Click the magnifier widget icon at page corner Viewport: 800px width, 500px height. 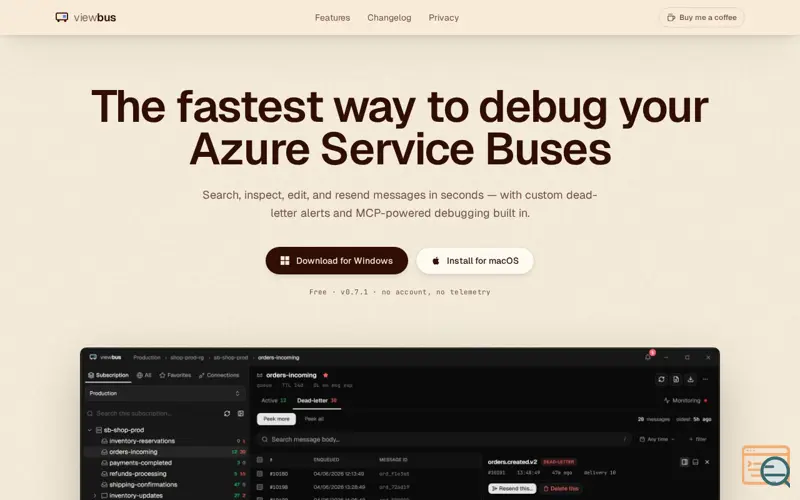point(766,466)
